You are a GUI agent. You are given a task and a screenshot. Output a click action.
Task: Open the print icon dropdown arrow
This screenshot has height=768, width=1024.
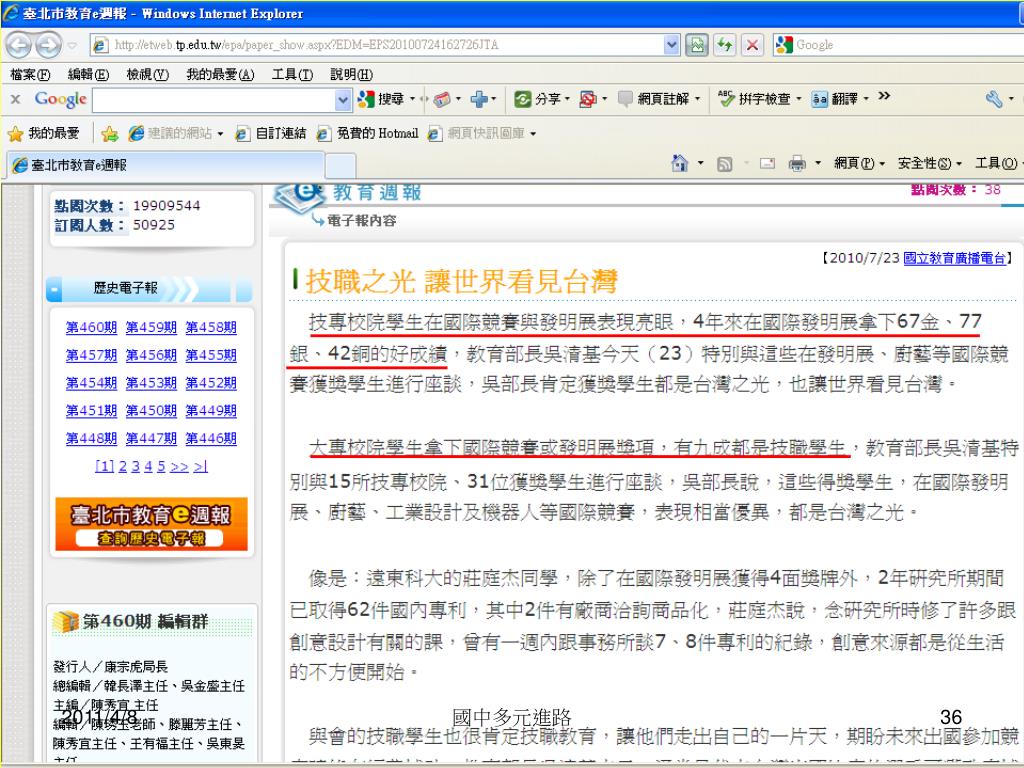[818, 163]
